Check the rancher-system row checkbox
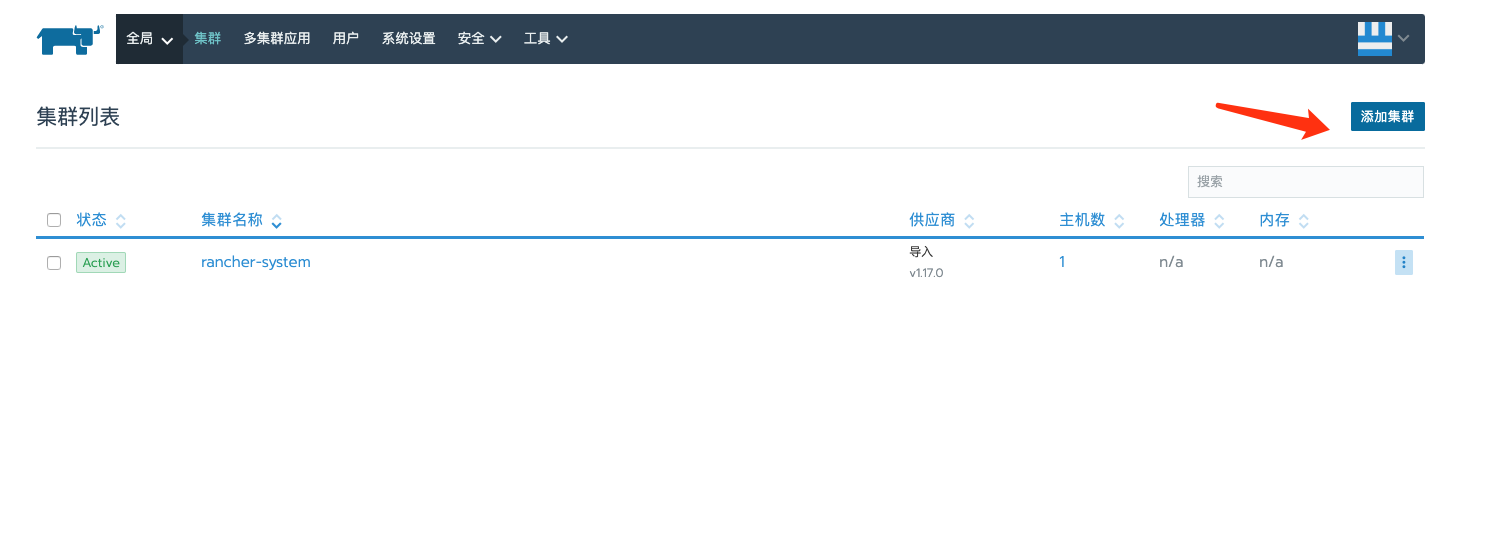The height and width of the screenshot is (557, 1499). [54, 263]
